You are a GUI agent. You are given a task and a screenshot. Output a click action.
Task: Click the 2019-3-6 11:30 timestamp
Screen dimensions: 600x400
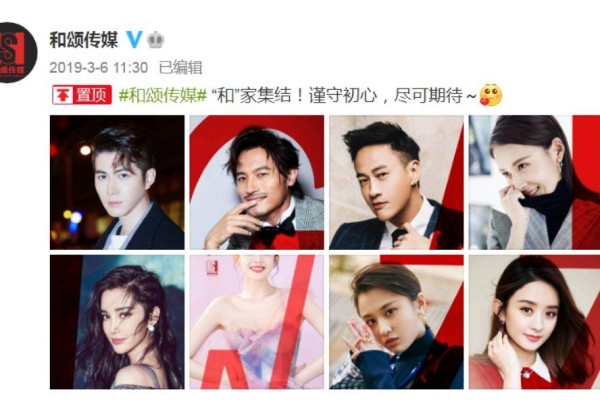99,68
